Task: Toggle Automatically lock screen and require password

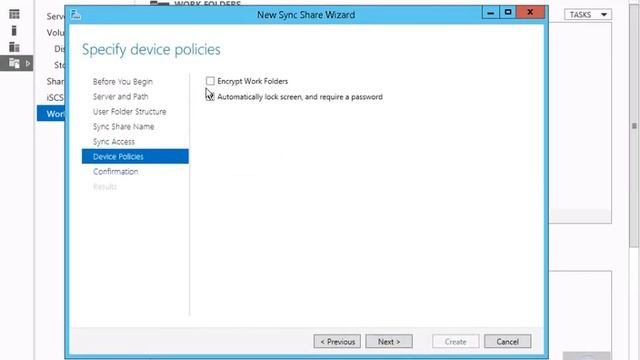Action: 210,97
